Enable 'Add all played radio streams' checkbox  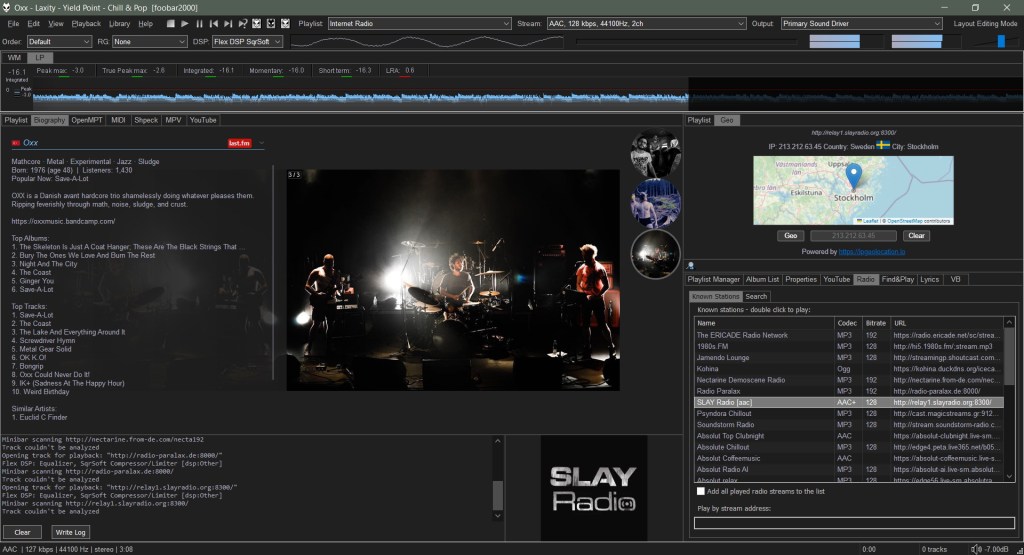point(700,491)
